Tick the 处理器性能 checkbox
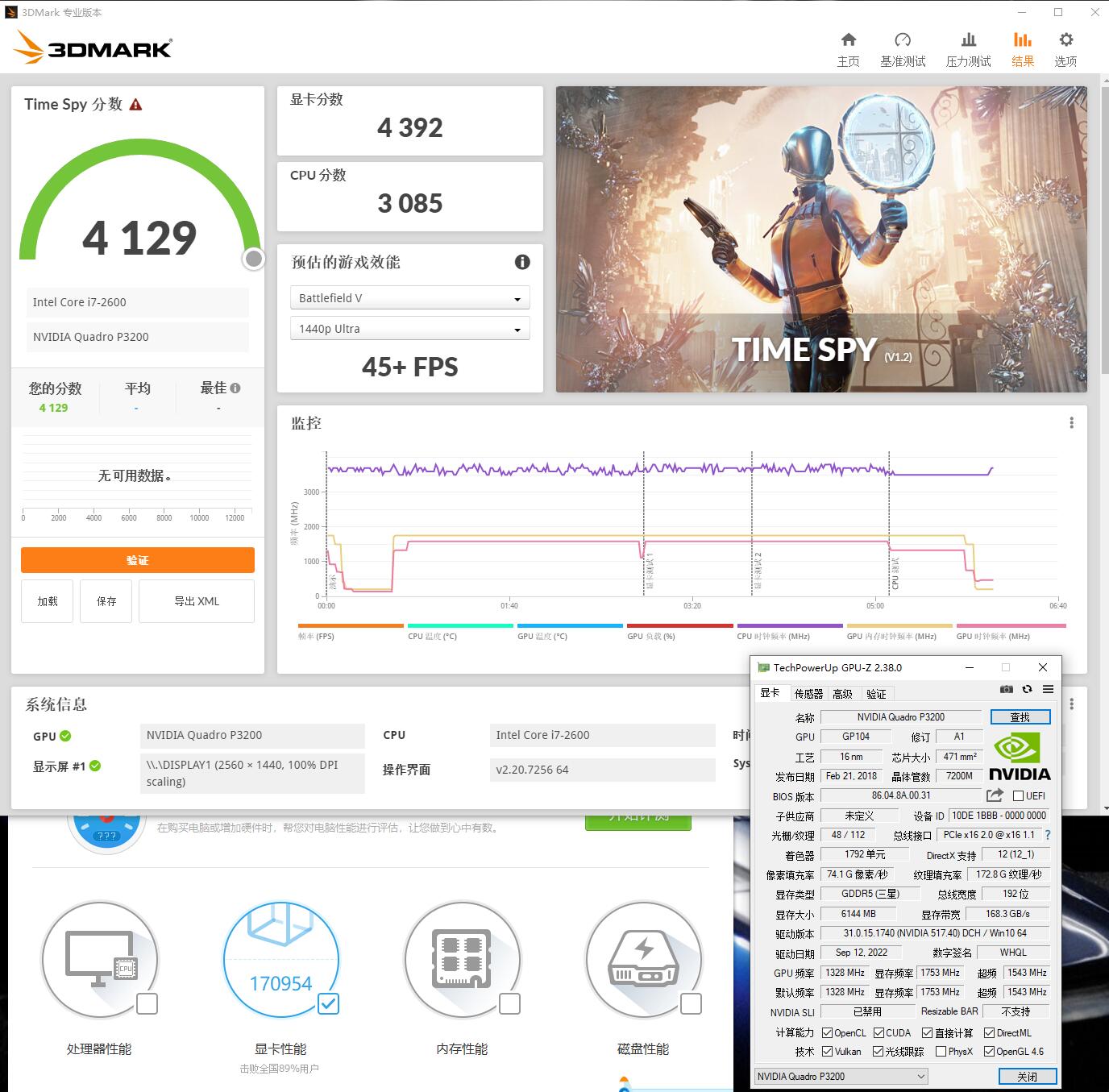This screenshot has width=1109, height=1092. point(147,1003)
